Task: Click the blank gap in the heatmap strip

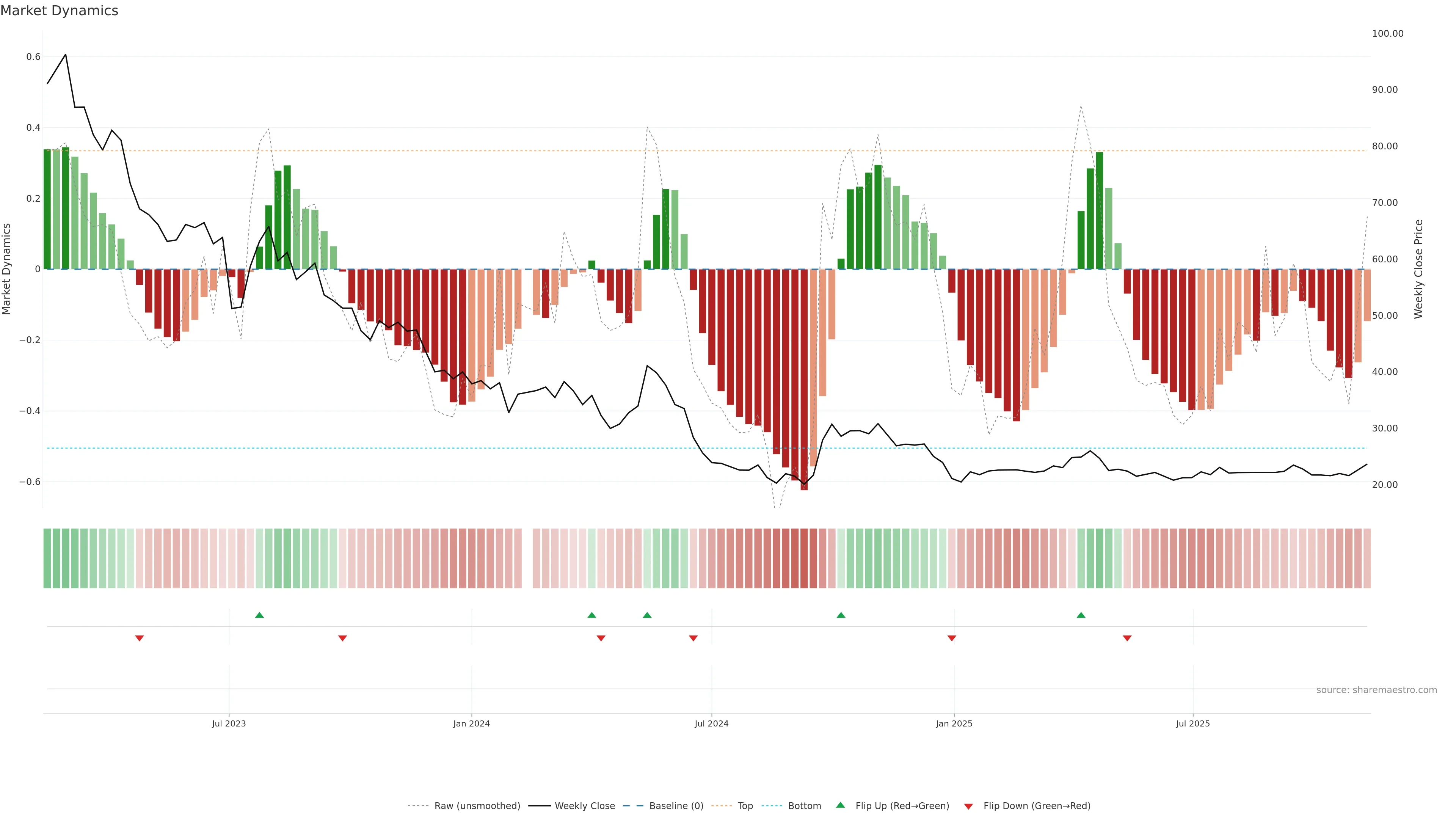Action: 527,559
